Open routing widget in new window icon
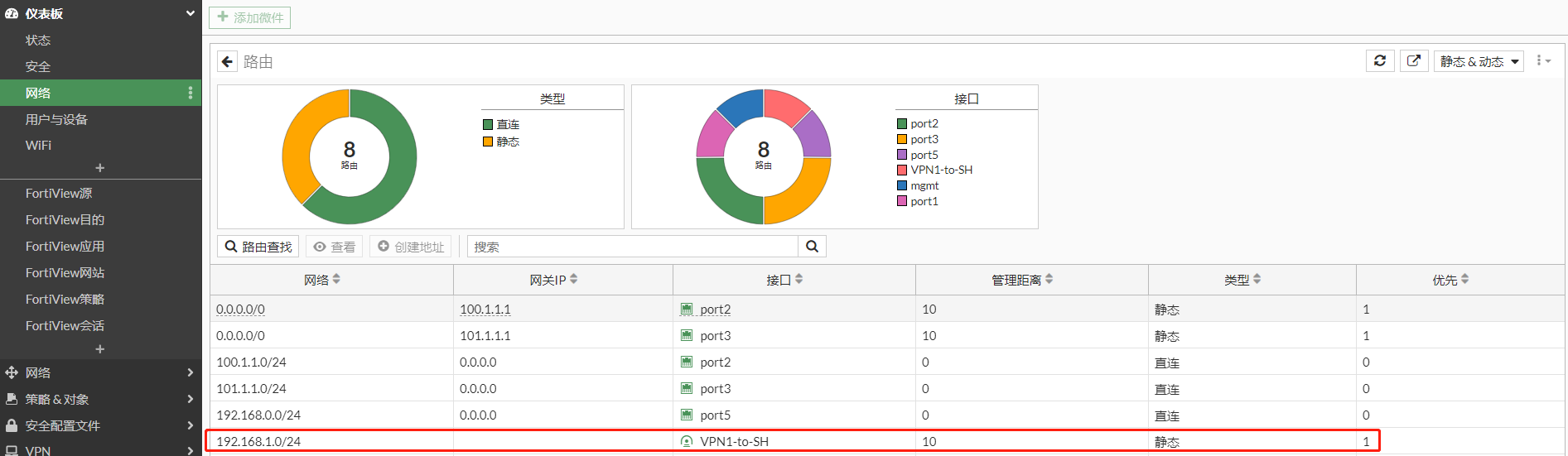The image size is (1568, 456). (1414, 61)
